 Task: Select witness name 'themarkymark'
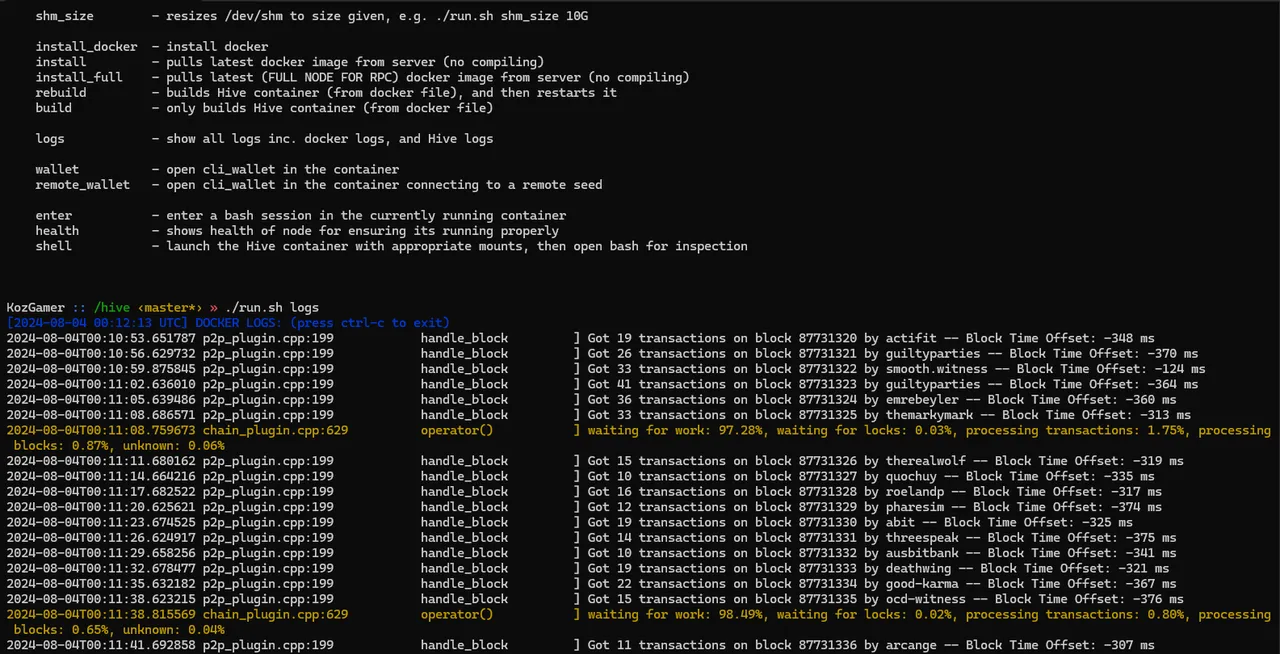930,415
